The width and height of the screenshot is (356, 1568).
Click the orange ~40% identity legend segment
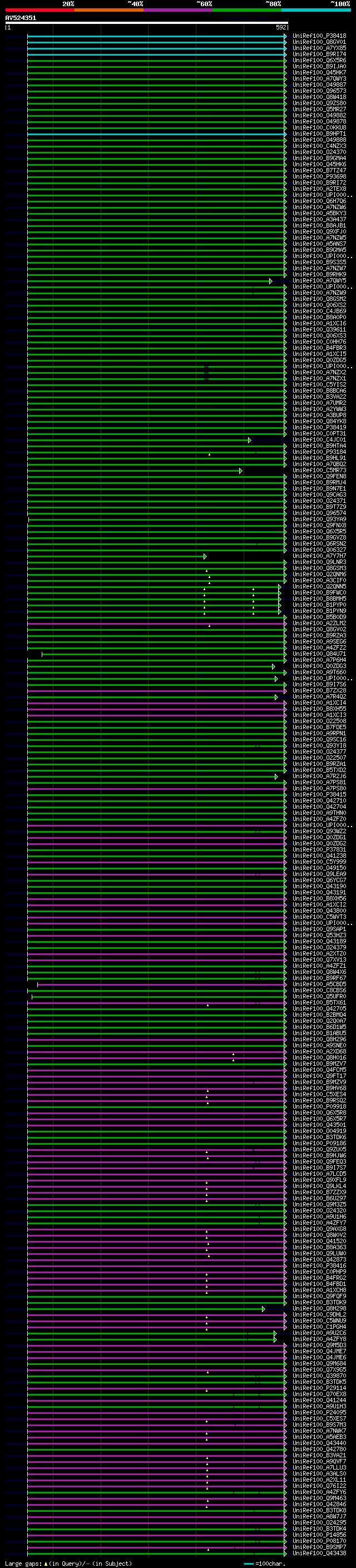click(x=109, y=10)
